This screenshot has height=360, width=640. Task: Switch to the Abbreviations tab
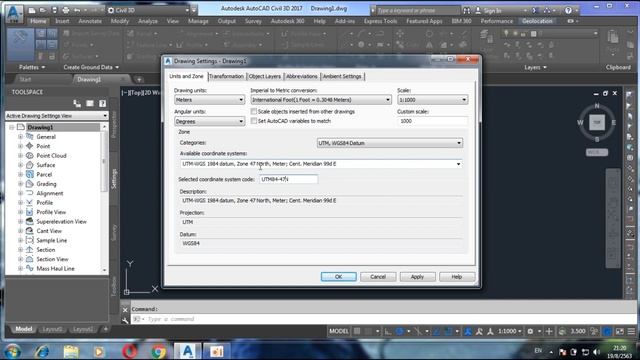[302, 76]
